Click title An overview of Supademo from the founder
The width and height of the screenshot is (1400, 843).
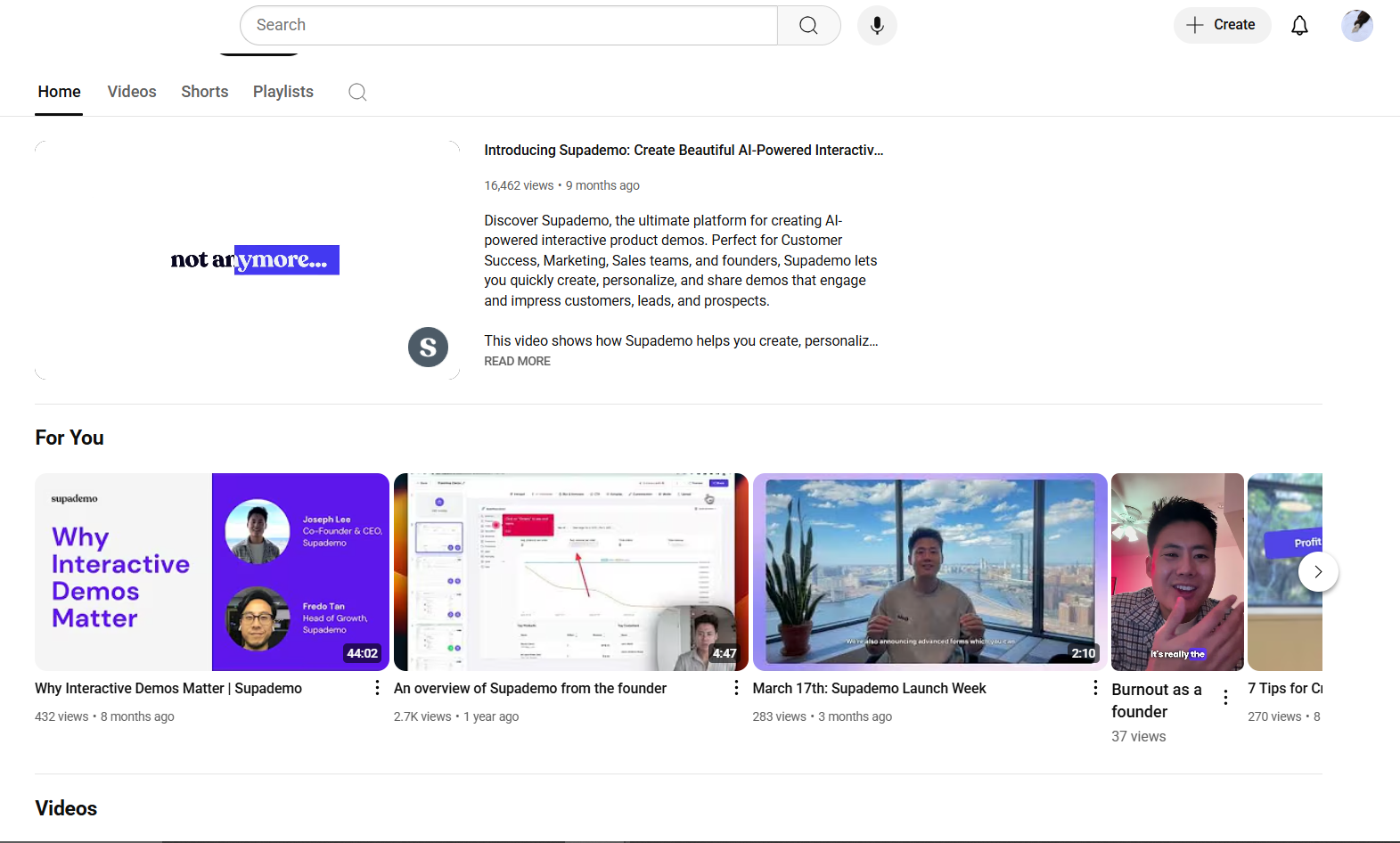(530, 688)
